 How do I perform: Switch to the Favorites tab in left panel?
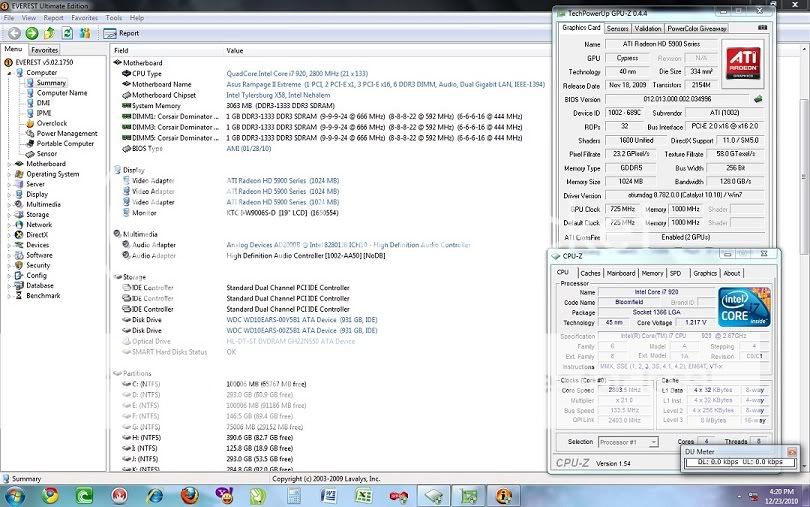[x=44, y=50]
